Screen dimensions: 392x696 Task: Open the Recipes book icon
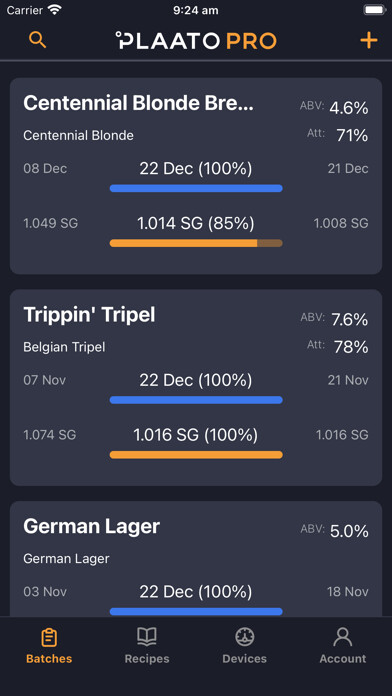point(147,637)
